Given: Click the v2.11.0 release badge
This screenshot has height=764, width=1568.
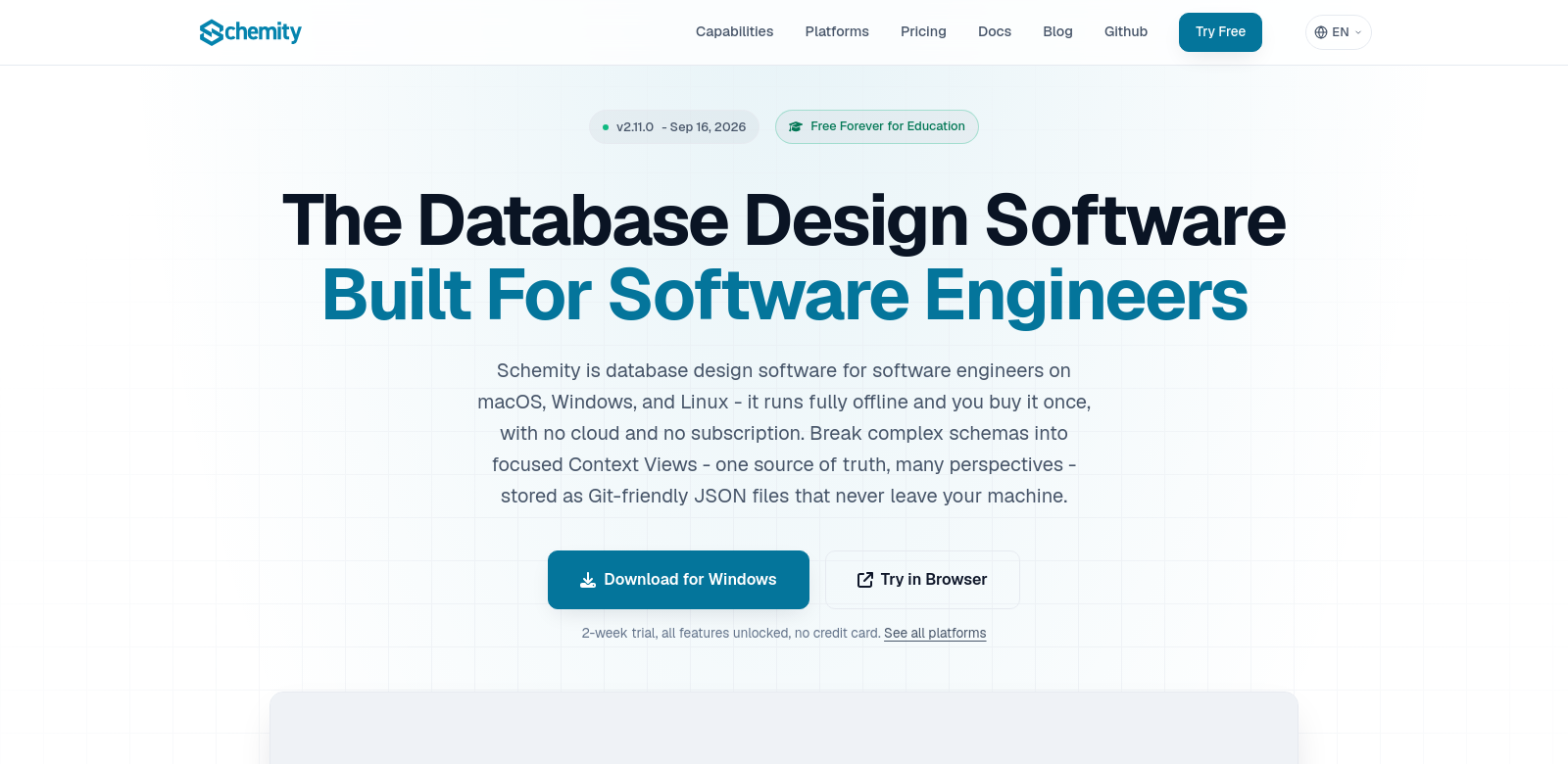Looking at the screenshot, I should pos(674,127).
